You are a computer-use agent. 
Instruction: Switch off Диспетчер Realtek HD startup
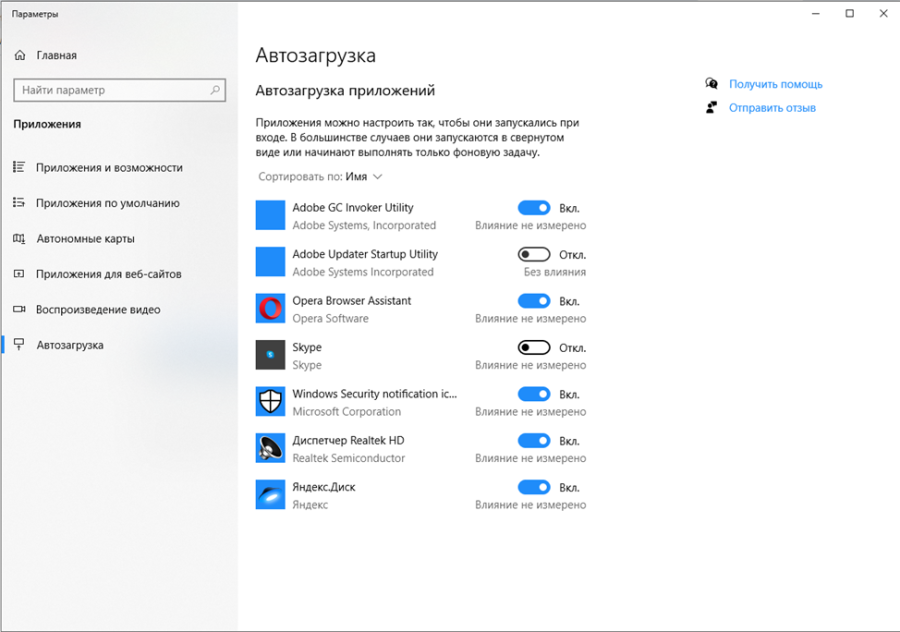tap(534, 440)
